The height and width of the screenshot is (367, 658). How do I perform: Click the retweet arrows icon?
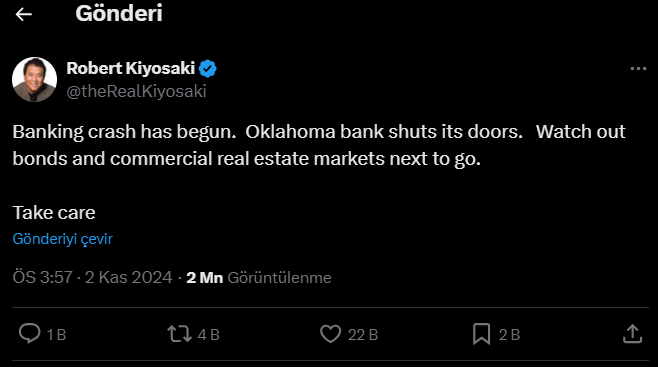coord(179,334)
